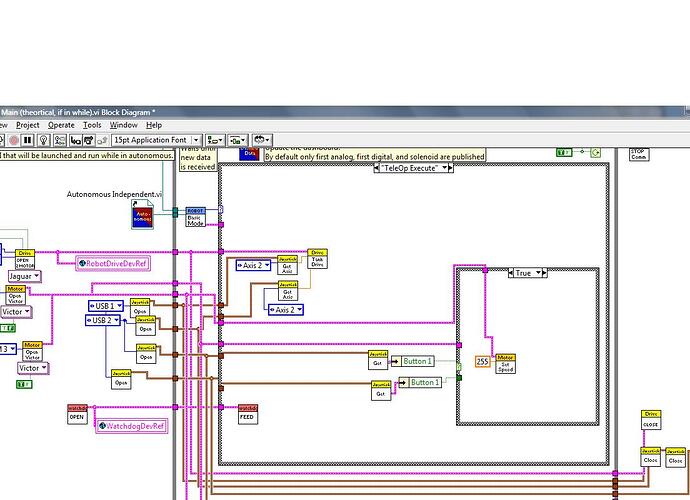Open the Tools menu

click(92, 125)
